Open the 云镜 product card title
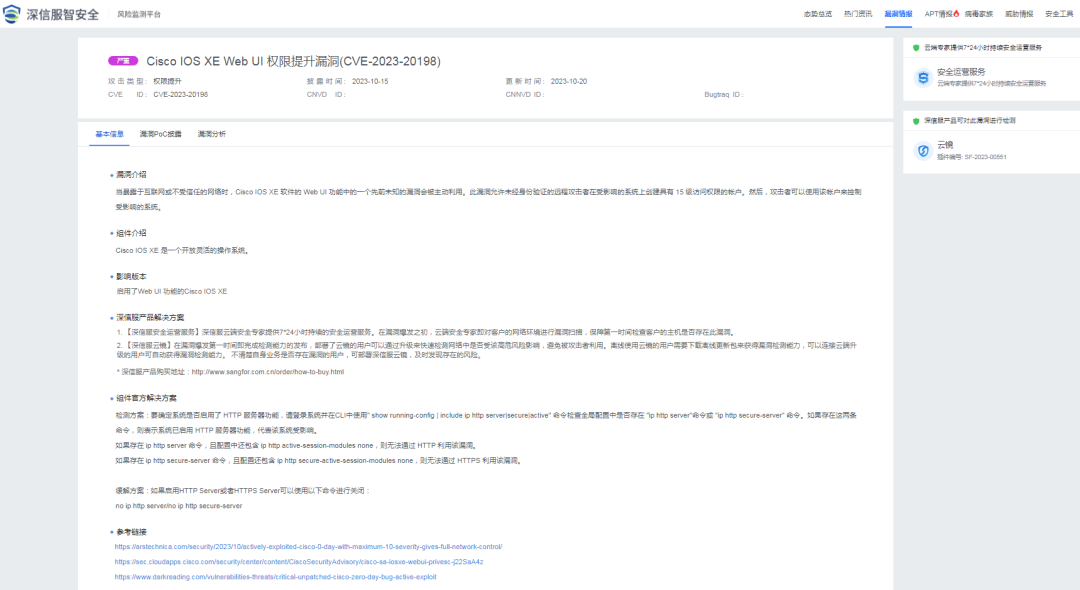The height and width of the screenshot is (590, 1080). [x=945, y=145]
